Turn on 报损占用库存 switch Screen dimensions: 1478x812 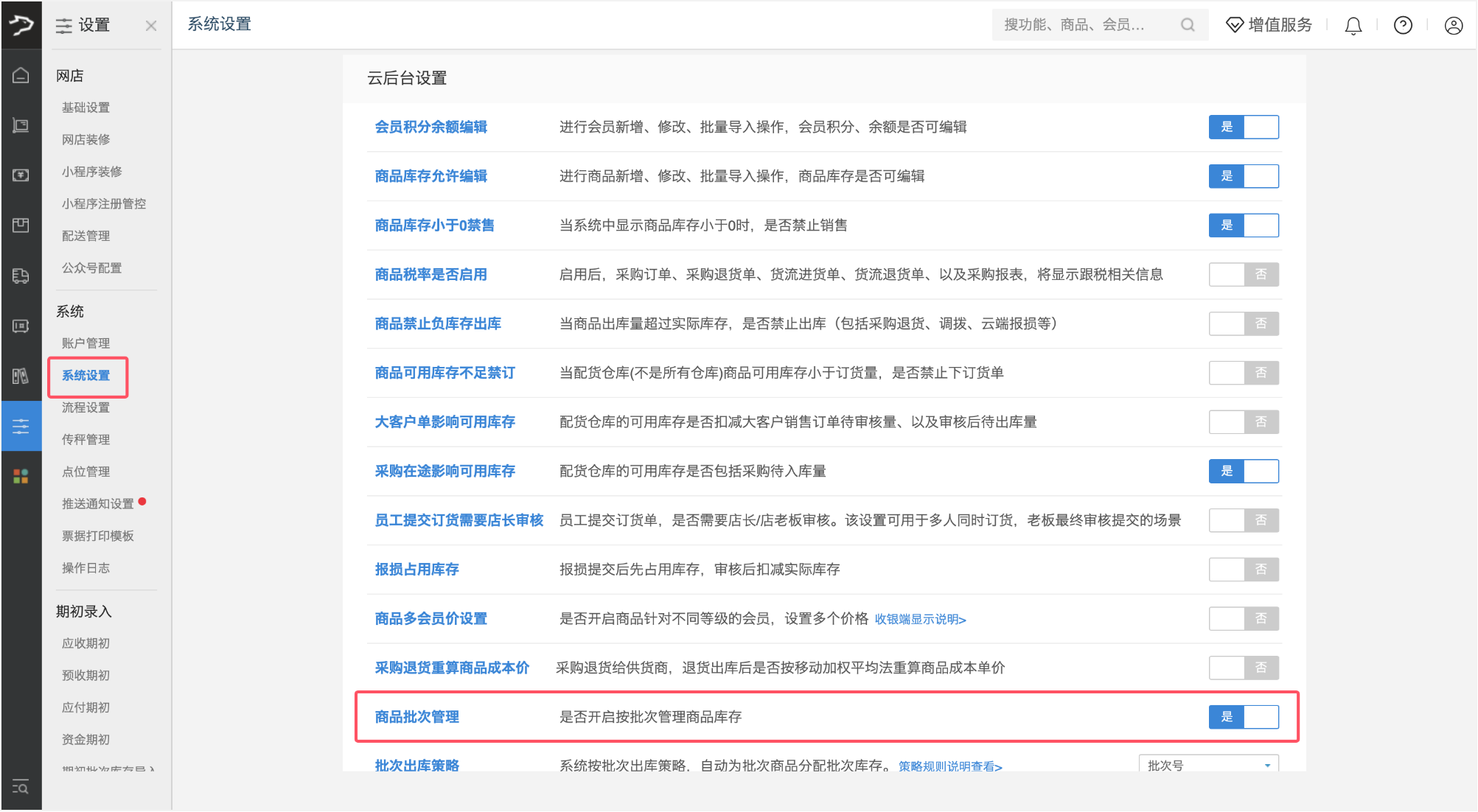(x=1243, y=569)
